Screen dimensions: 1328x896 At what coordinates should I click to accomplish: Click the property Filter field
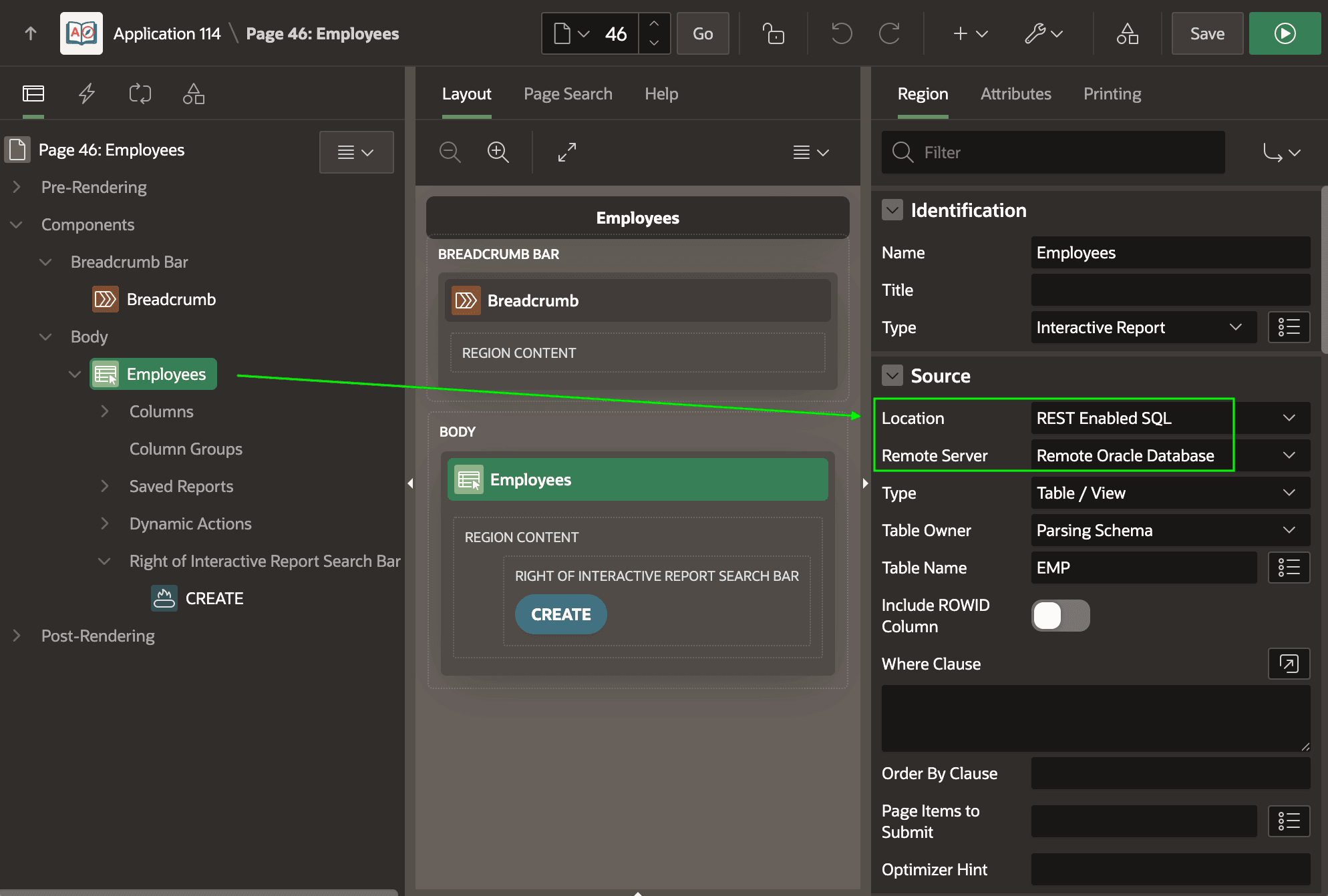[1053, 152]
